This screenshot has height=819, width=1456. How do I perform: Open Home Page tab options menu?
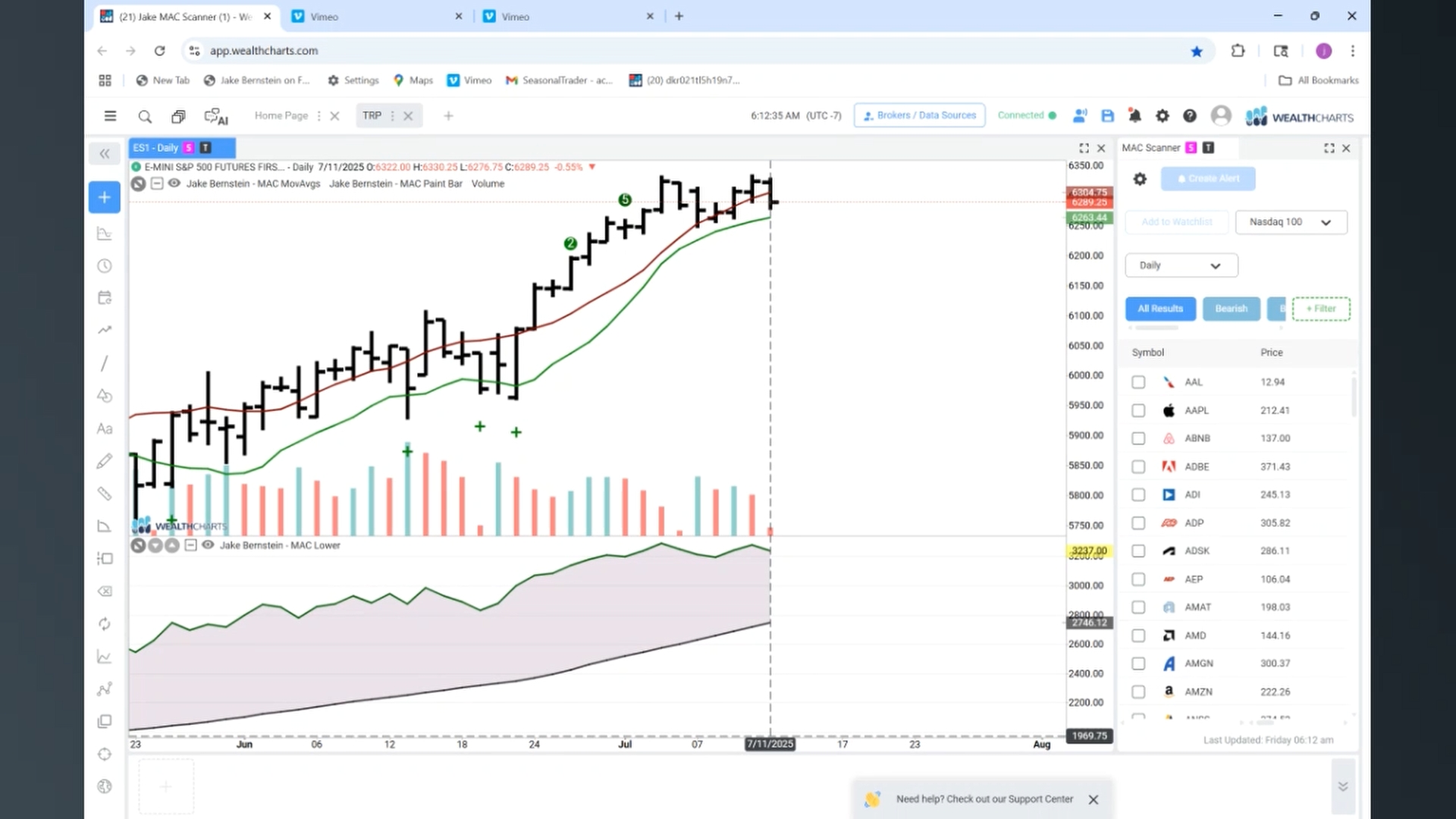click(x=318, y=116)
